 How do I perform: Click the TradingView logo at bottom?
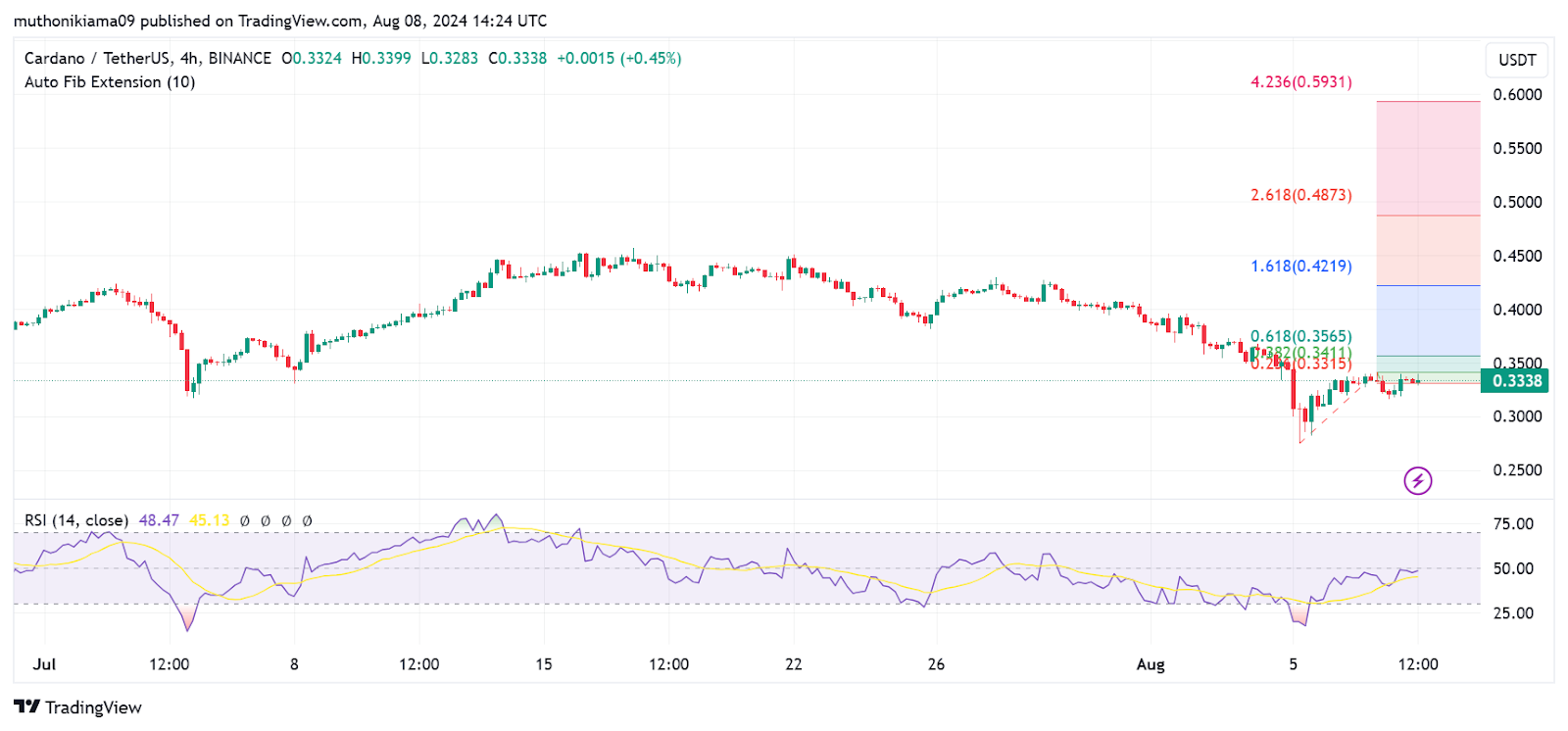click(77, 707)
